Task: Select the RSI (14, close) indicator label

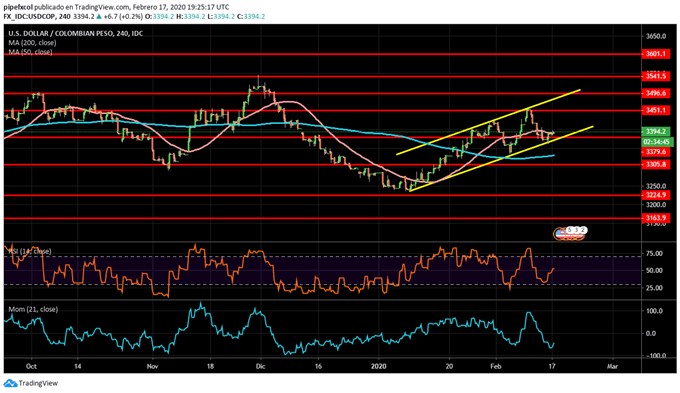Action: pos(30,251)
